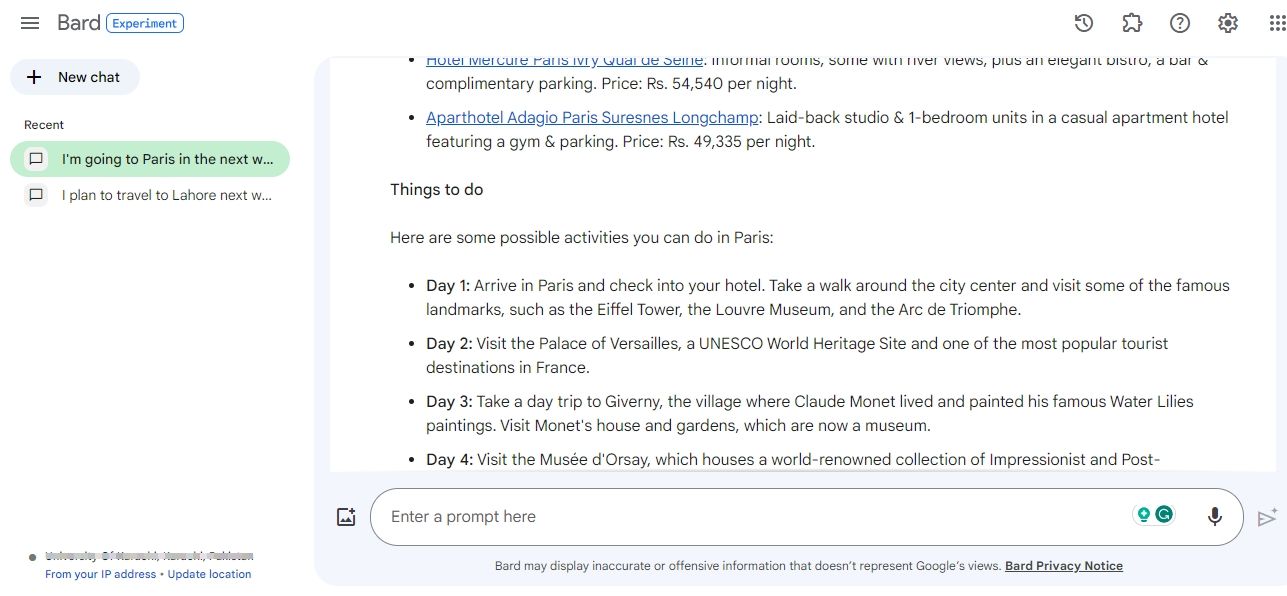Open the Bard main menu
The height and width of the screenshot is (596, 1287).
tap(30, 23)
